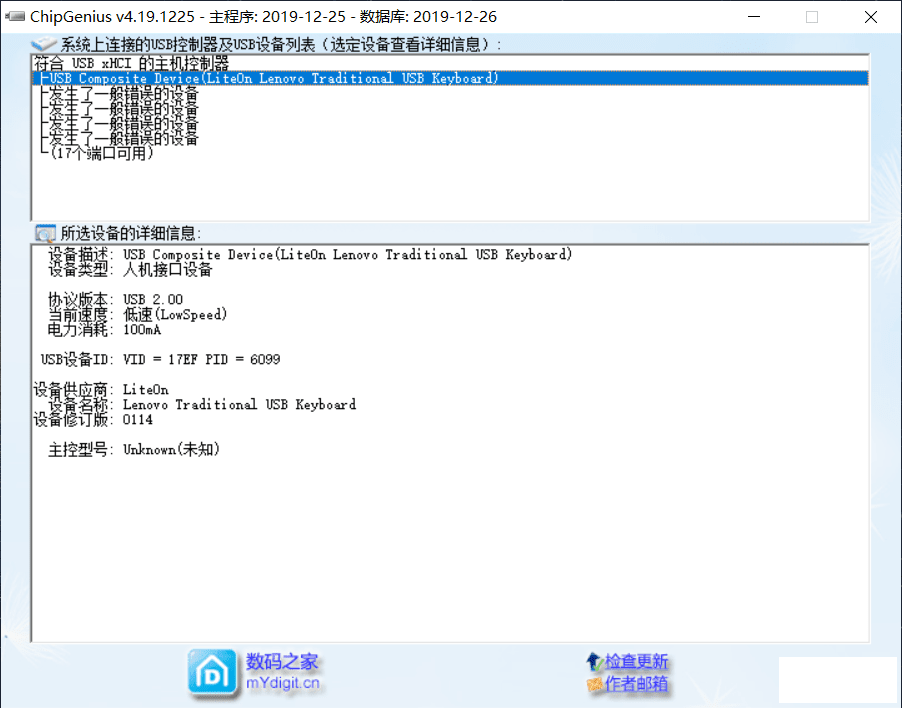The image size is (902, 708).
Task: Click the ChipGenius title bar app icon
Action: coord(15,16)
